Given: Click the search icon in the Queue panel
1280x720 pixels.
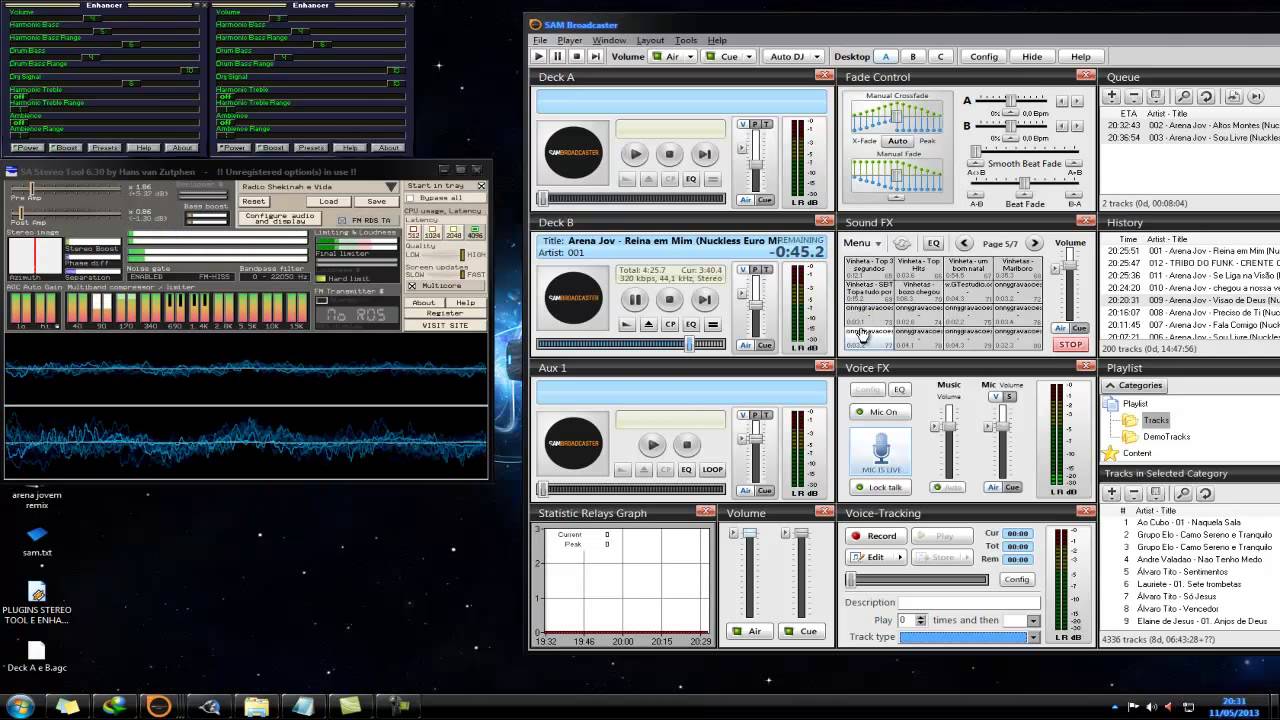Looking at the screenshot, I should point(1183,97).
